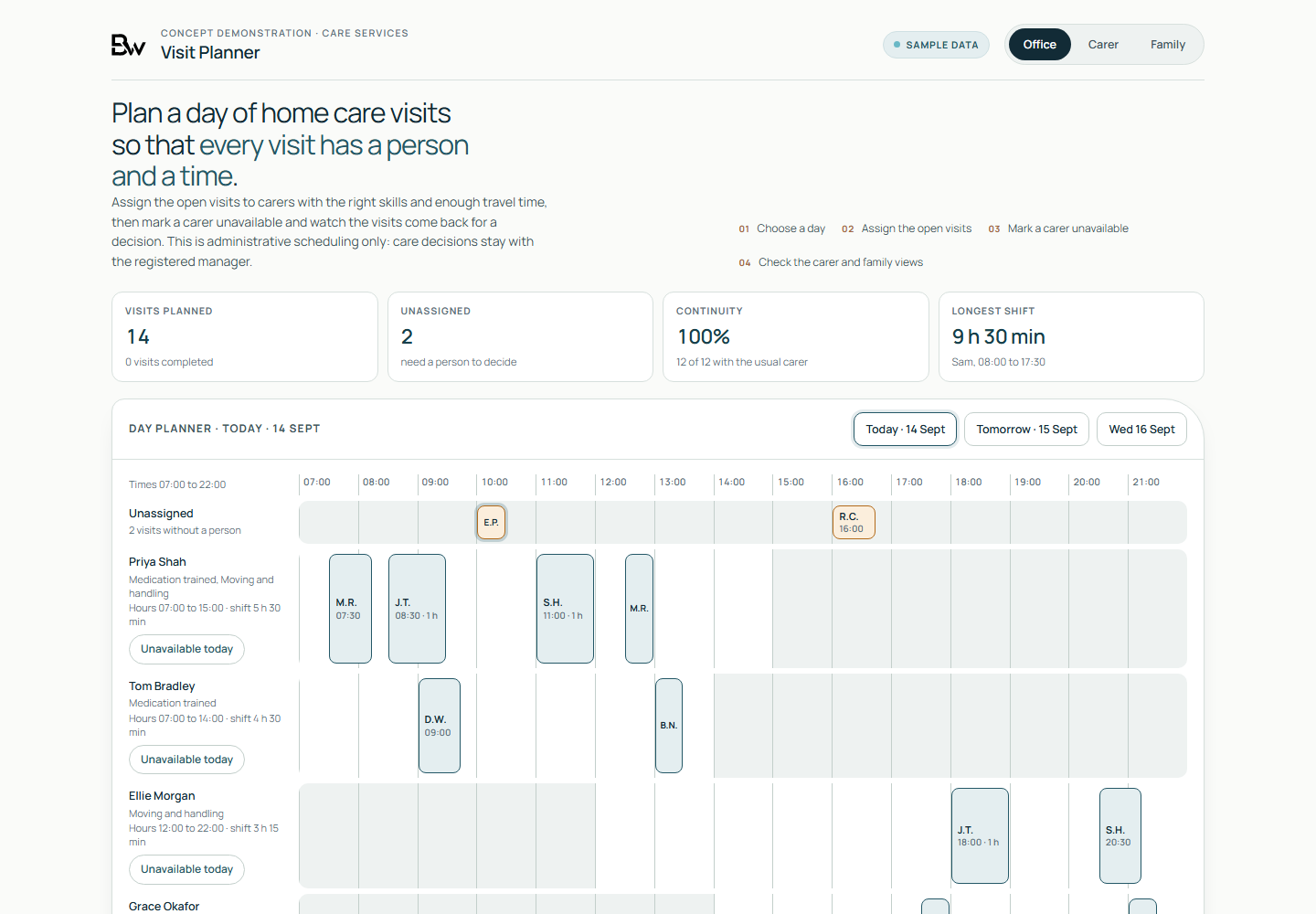Click the Visit Planner title
Screen dimensions: 1316x914
pos(210,53)
